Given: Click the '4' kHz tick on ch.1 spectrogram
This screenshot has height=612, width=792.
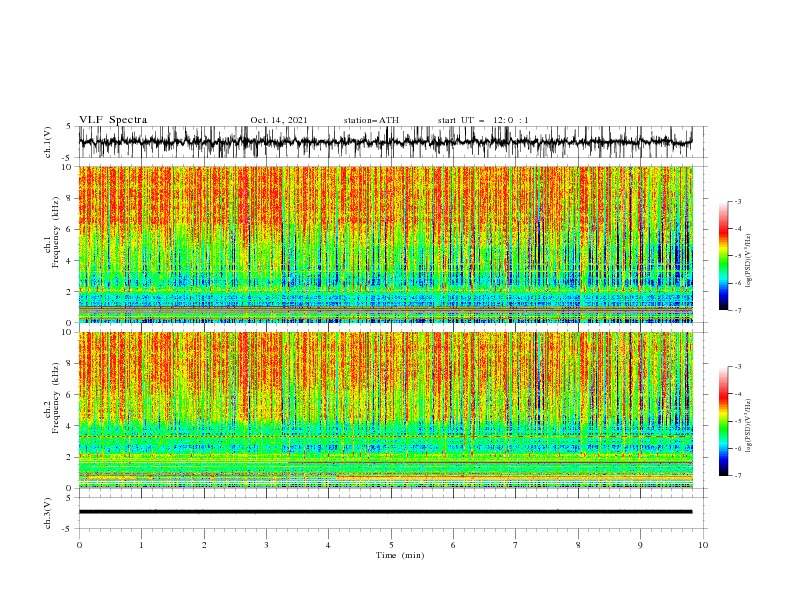Looking at the screenshot, I should (x=69, y=261).
